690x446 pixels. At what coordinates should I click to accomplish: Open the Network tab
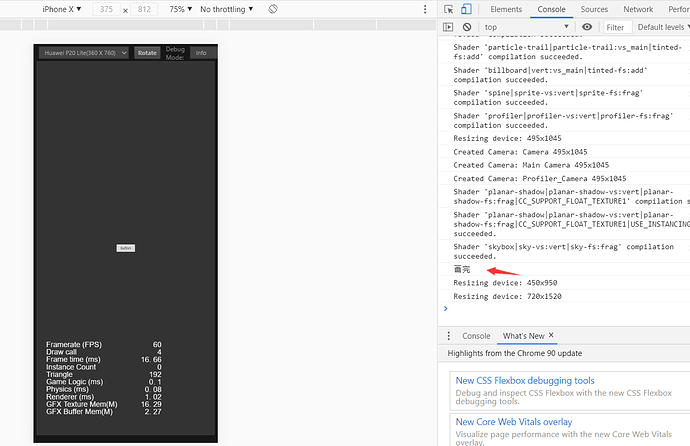pyautogui.click(x=638, y=9)
